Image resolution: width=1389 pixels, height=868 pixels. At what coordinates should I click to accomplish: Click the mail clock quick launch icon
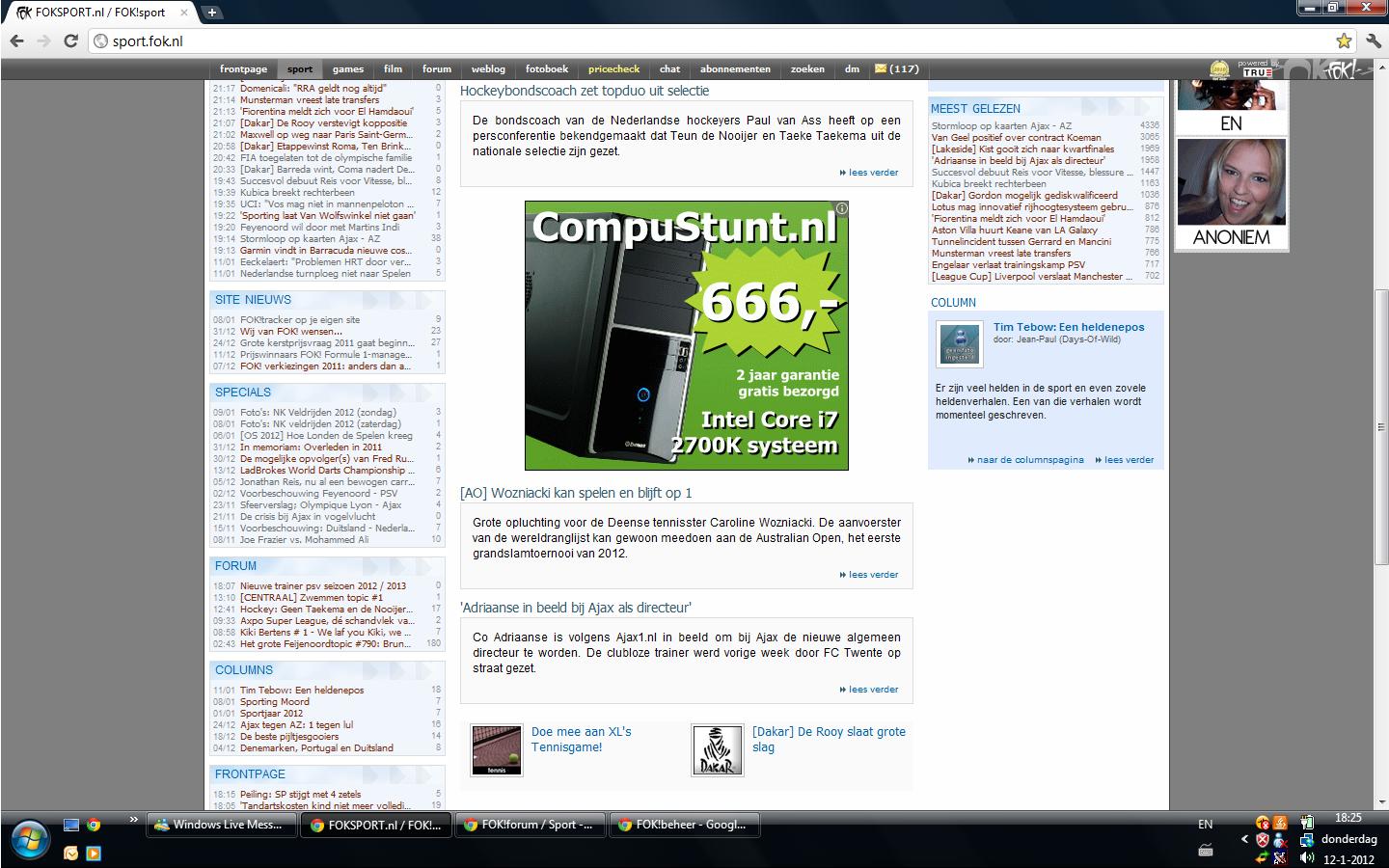tap(70, 853)
